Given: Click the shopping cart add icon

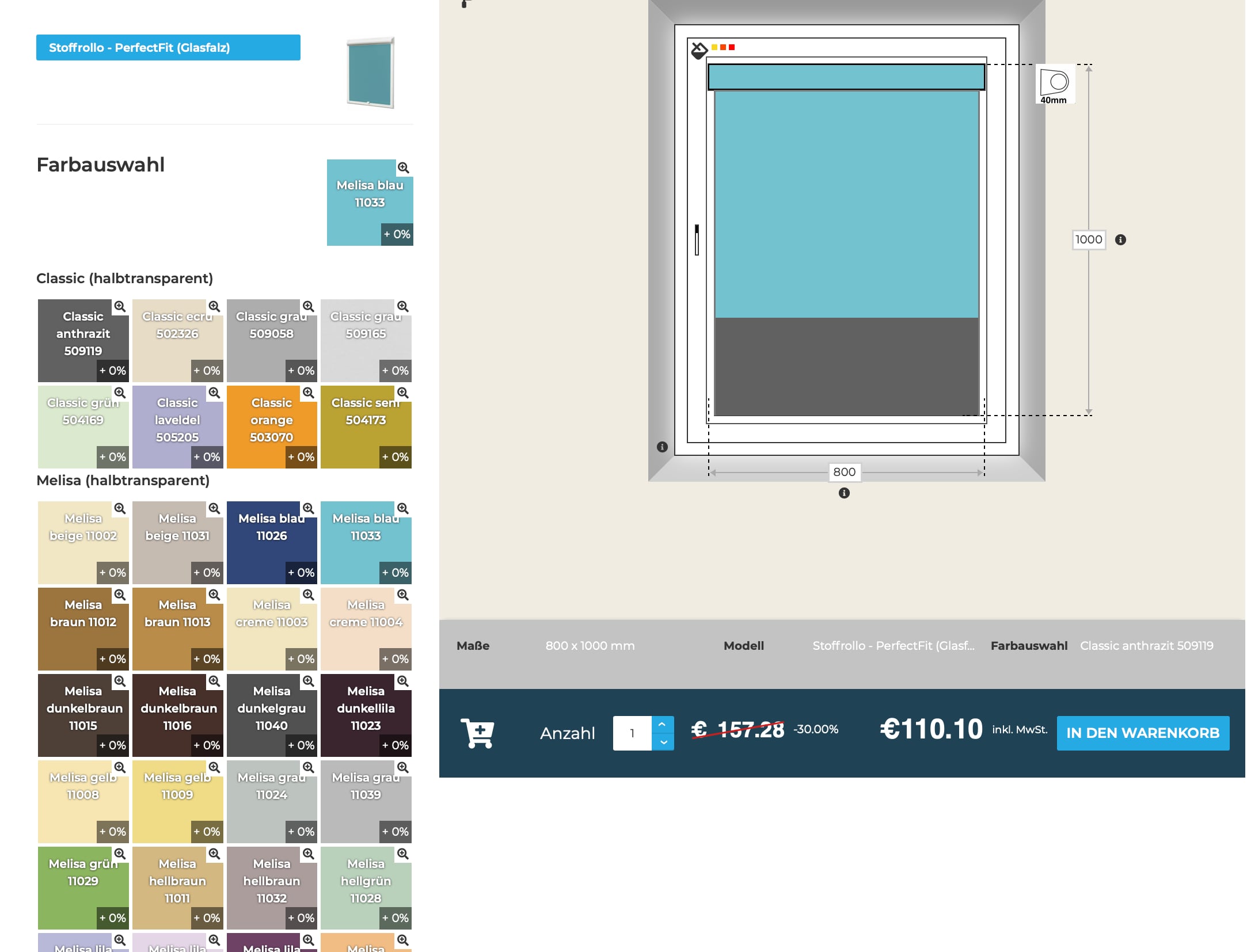Looking at the screenshot, I should point(477,733).
